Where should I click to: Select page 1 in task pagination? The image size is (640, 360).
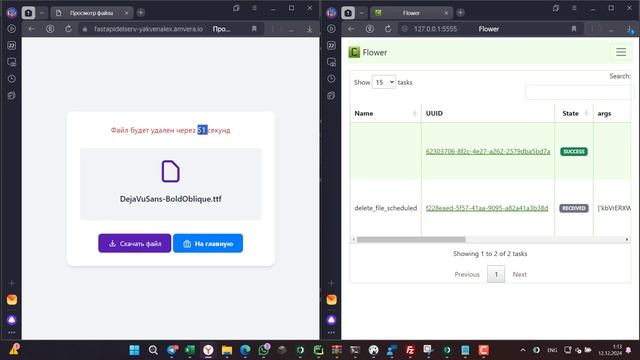point(496,274)
